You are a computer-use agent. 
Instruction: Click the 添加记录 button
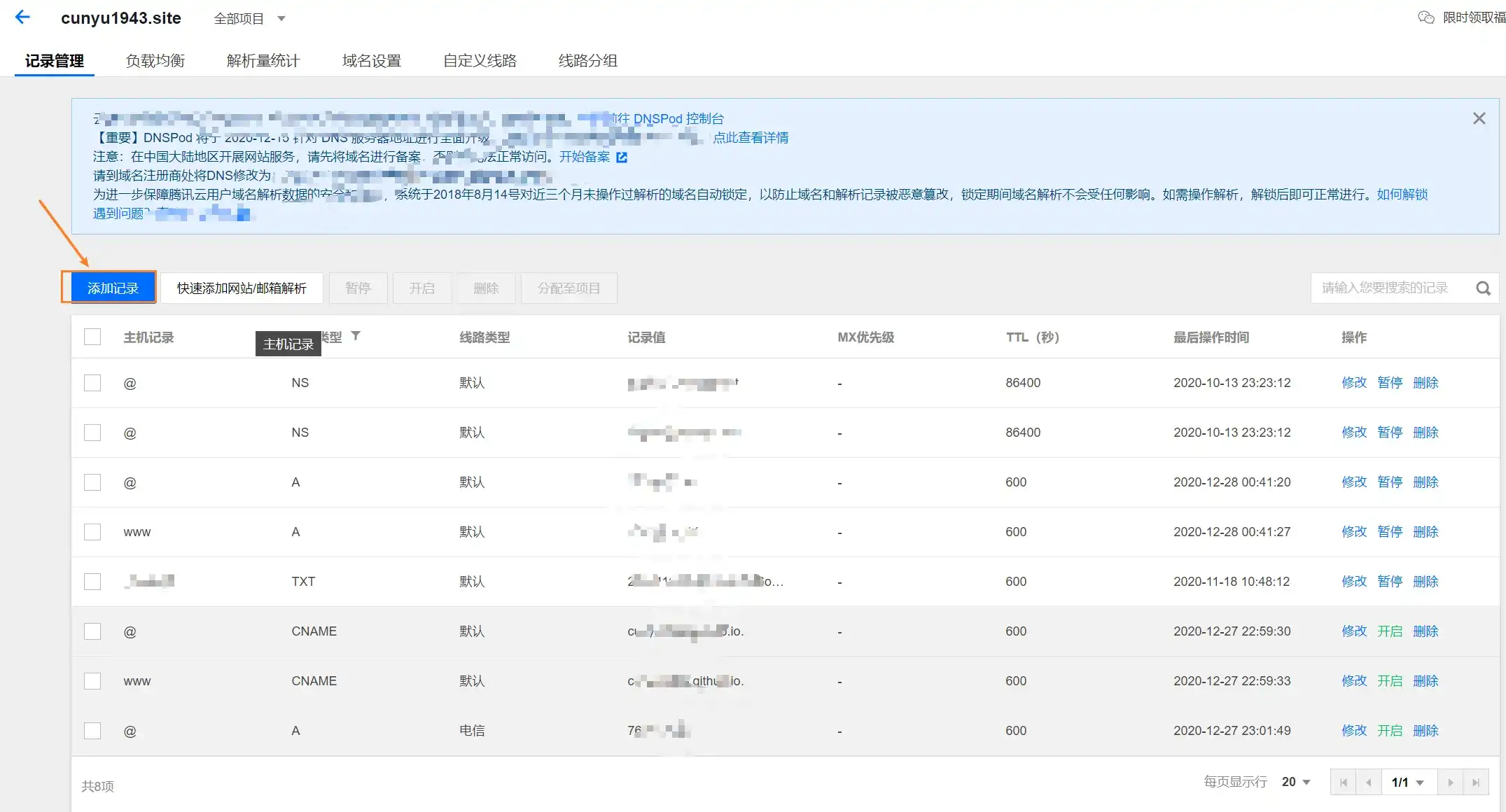click(112, 288)
